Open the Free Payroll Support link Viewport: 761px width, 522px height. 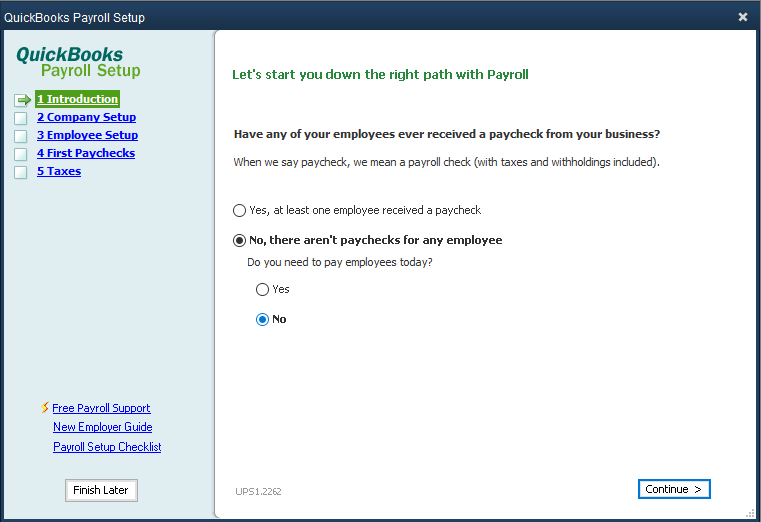click(101, 408)
